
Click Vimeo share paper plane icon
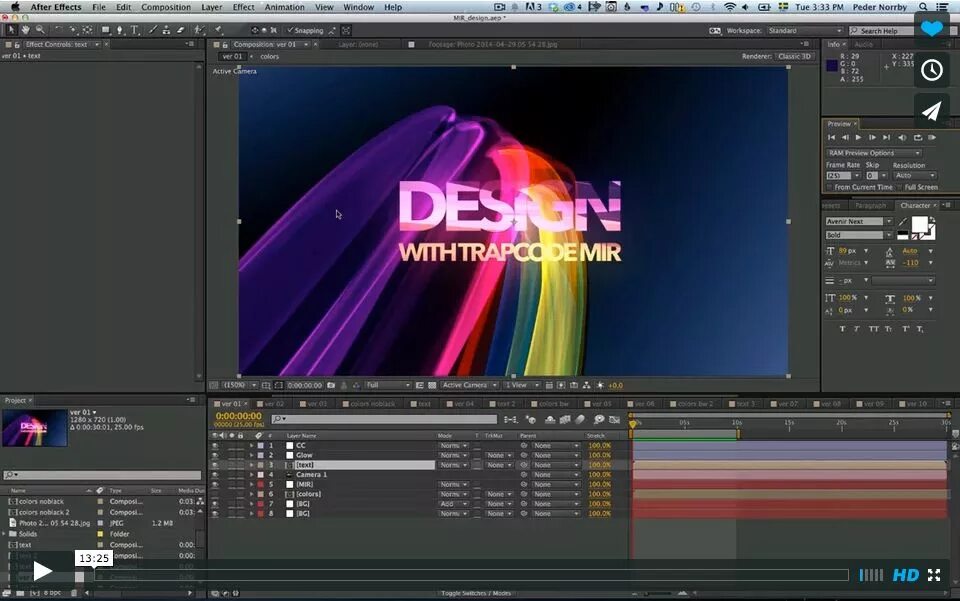tap(932, 111)
